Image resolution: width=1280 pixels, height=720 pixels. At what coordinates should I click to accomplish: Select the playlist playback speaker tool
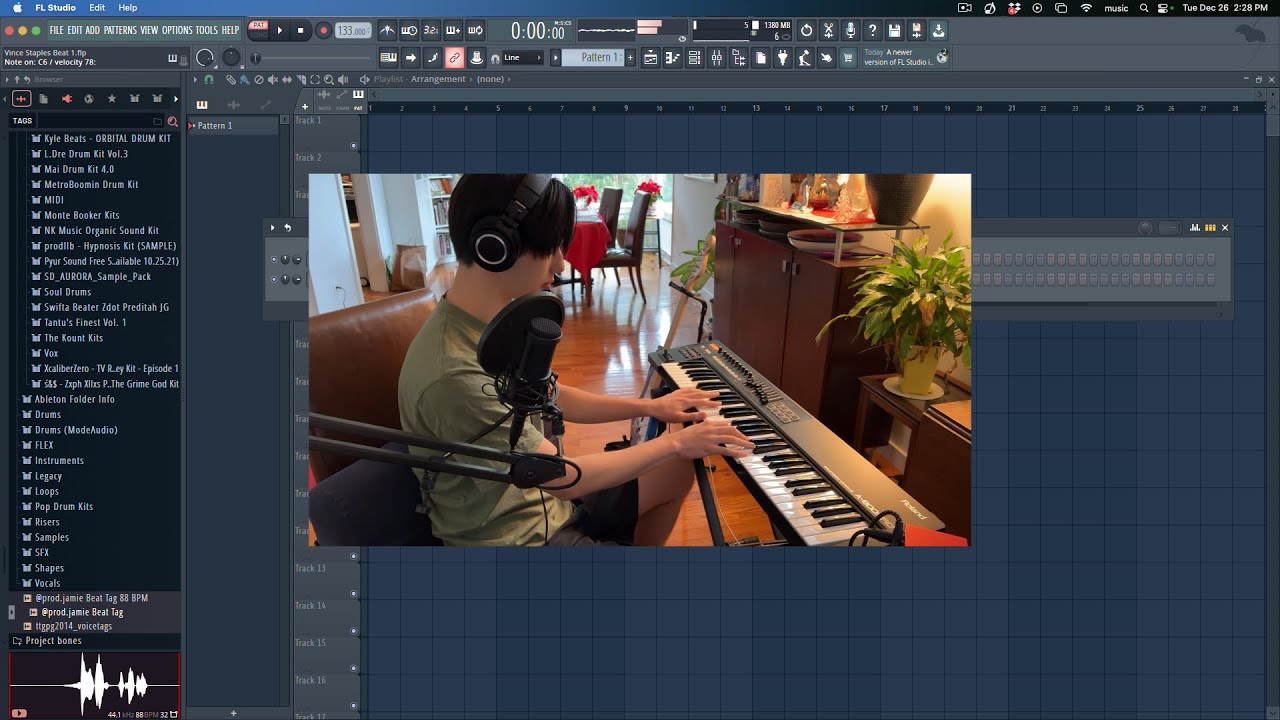(343, 79)
